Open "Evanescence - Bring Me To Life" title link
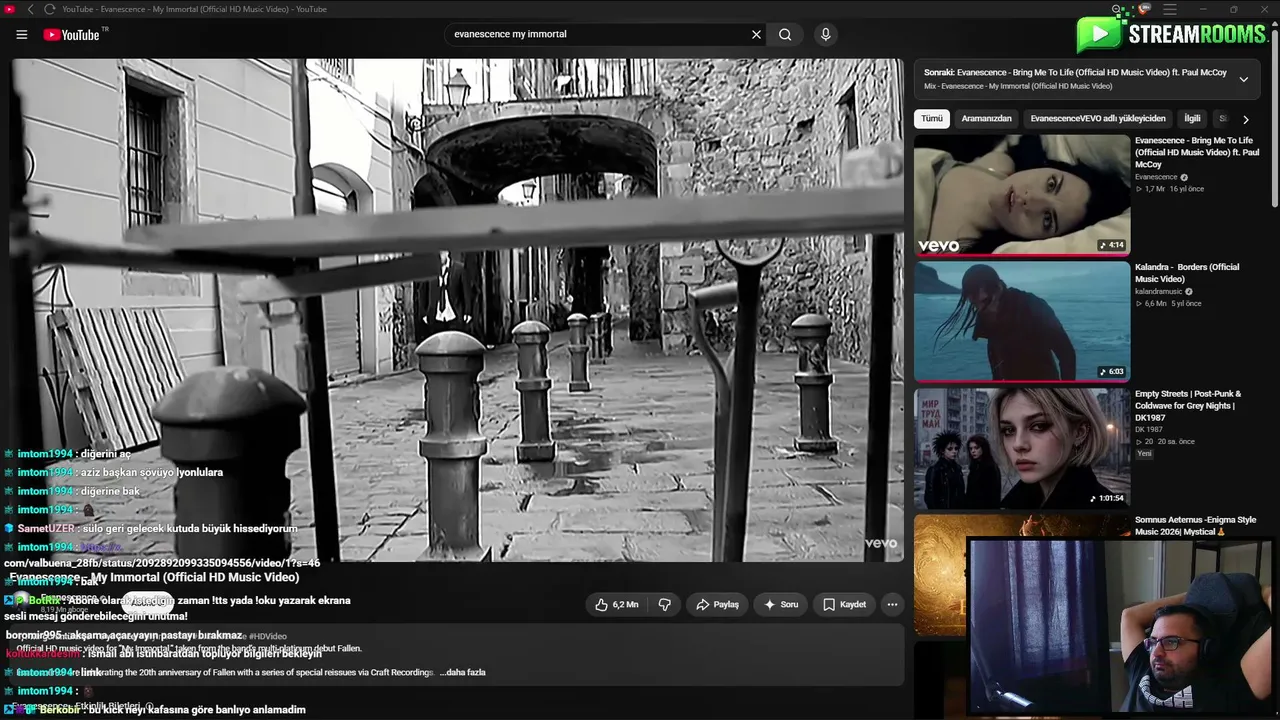 (1197, 152)
